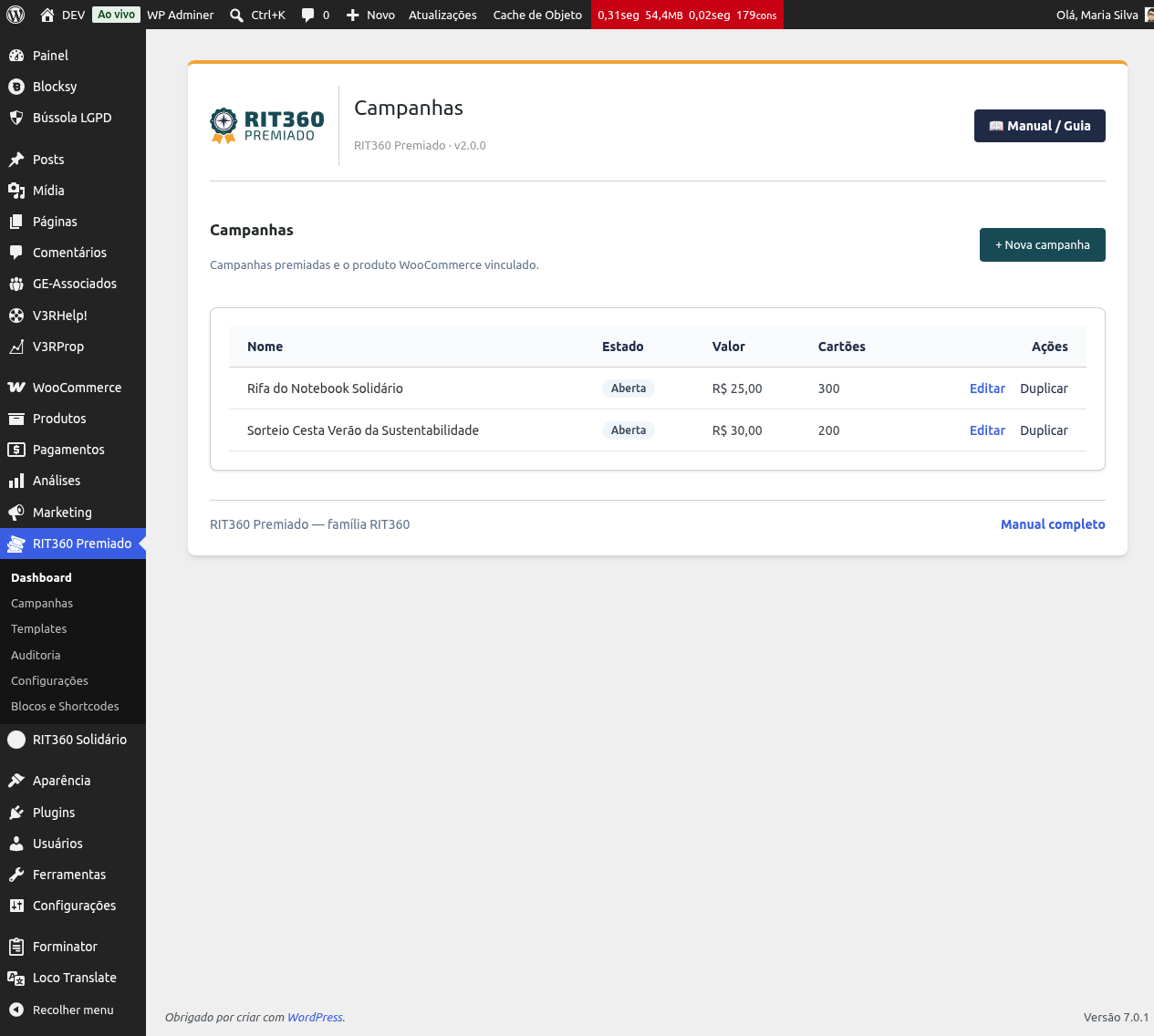Open Loco Translate icon

(16, 978)
